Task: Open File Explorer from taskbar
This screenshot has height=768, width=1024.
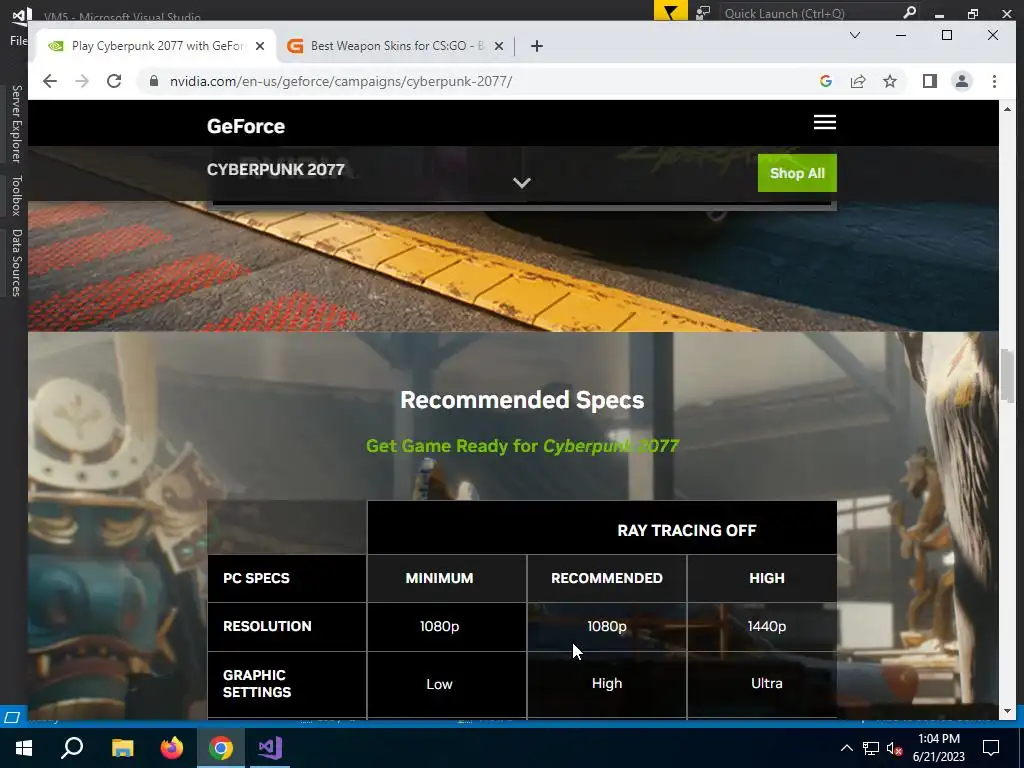Action: tap(122, 748)
